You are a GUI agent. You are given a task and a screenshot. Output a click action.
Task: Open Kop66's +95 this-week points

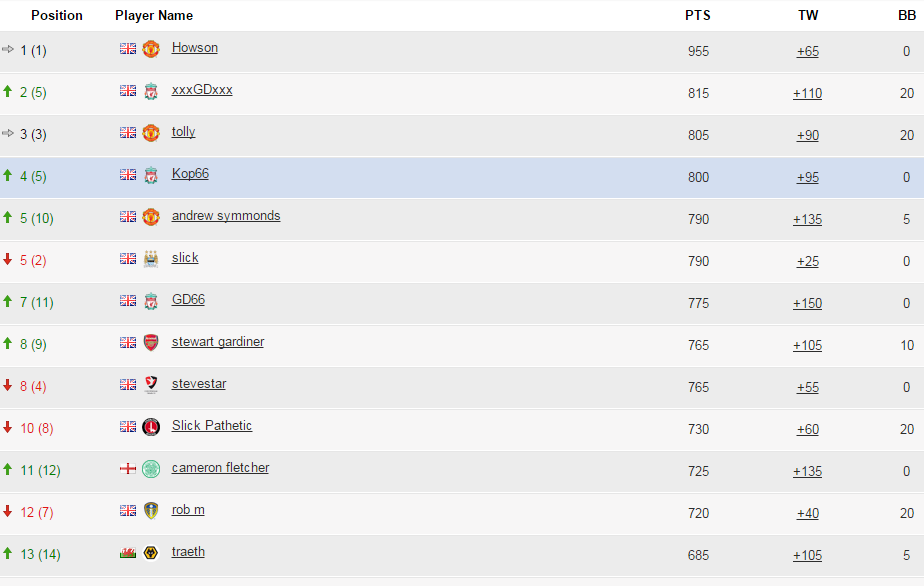point(807,177)
